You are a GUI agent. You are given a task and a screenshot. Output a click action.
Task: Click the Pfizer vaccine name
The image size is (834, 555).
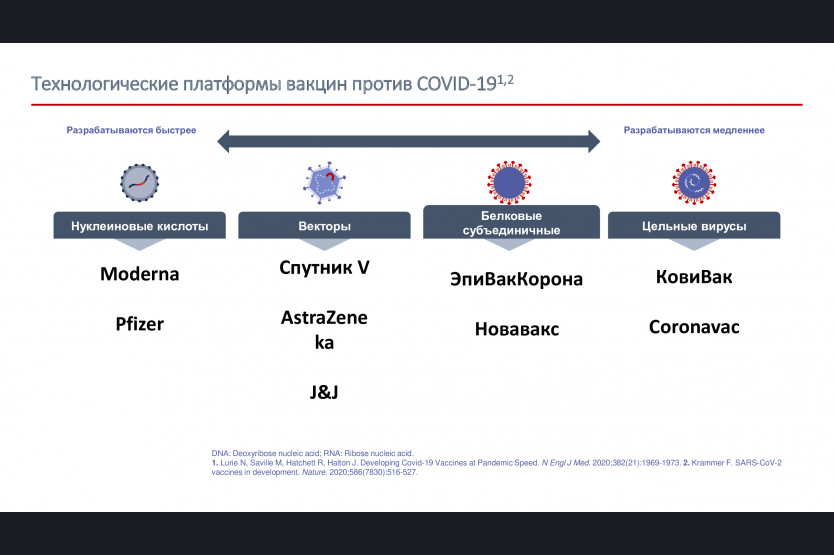point(139,324)
